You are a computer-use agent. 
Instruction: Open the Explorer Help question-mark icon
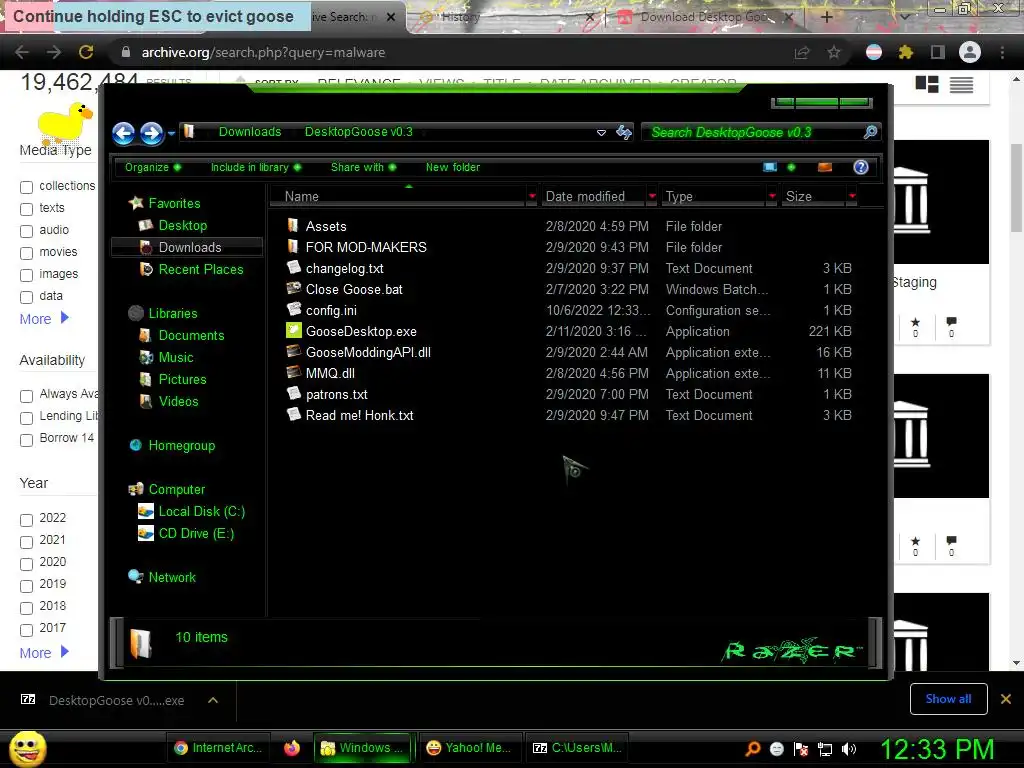click(x=861, y=167)
